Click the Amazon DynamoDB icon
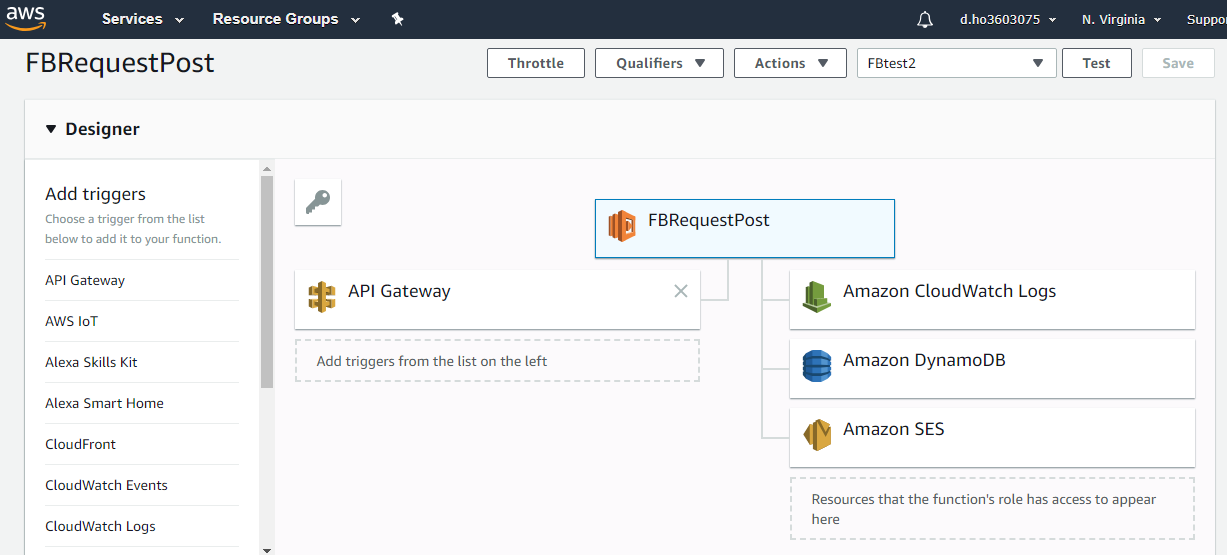This screenshot has width=1227, height=555. coord(817,366)
